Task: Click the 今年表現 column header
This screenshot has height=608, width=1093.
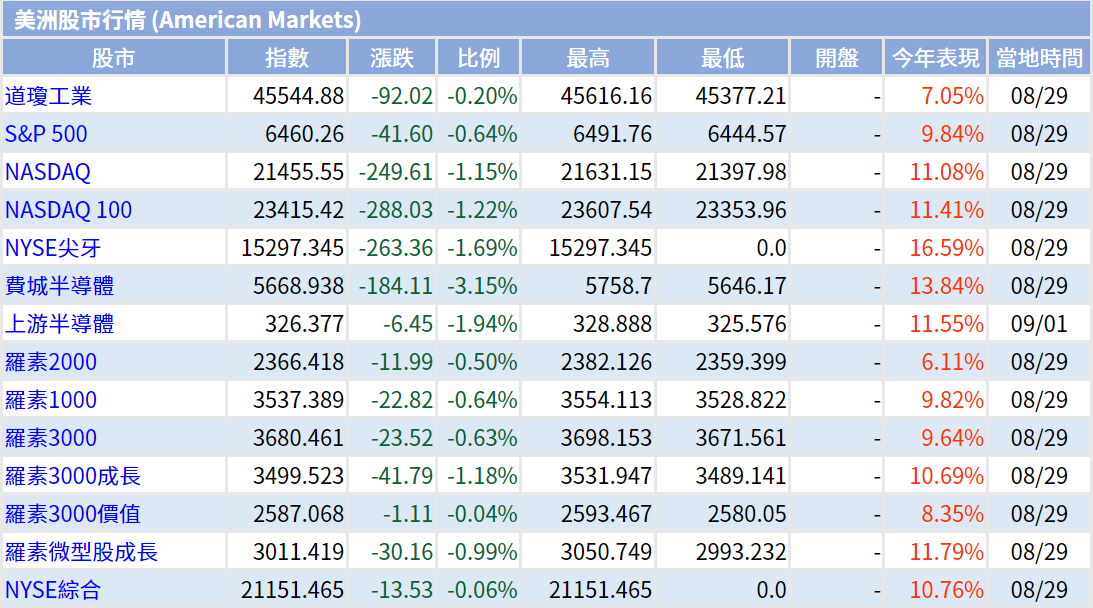Action: [935, 58]
